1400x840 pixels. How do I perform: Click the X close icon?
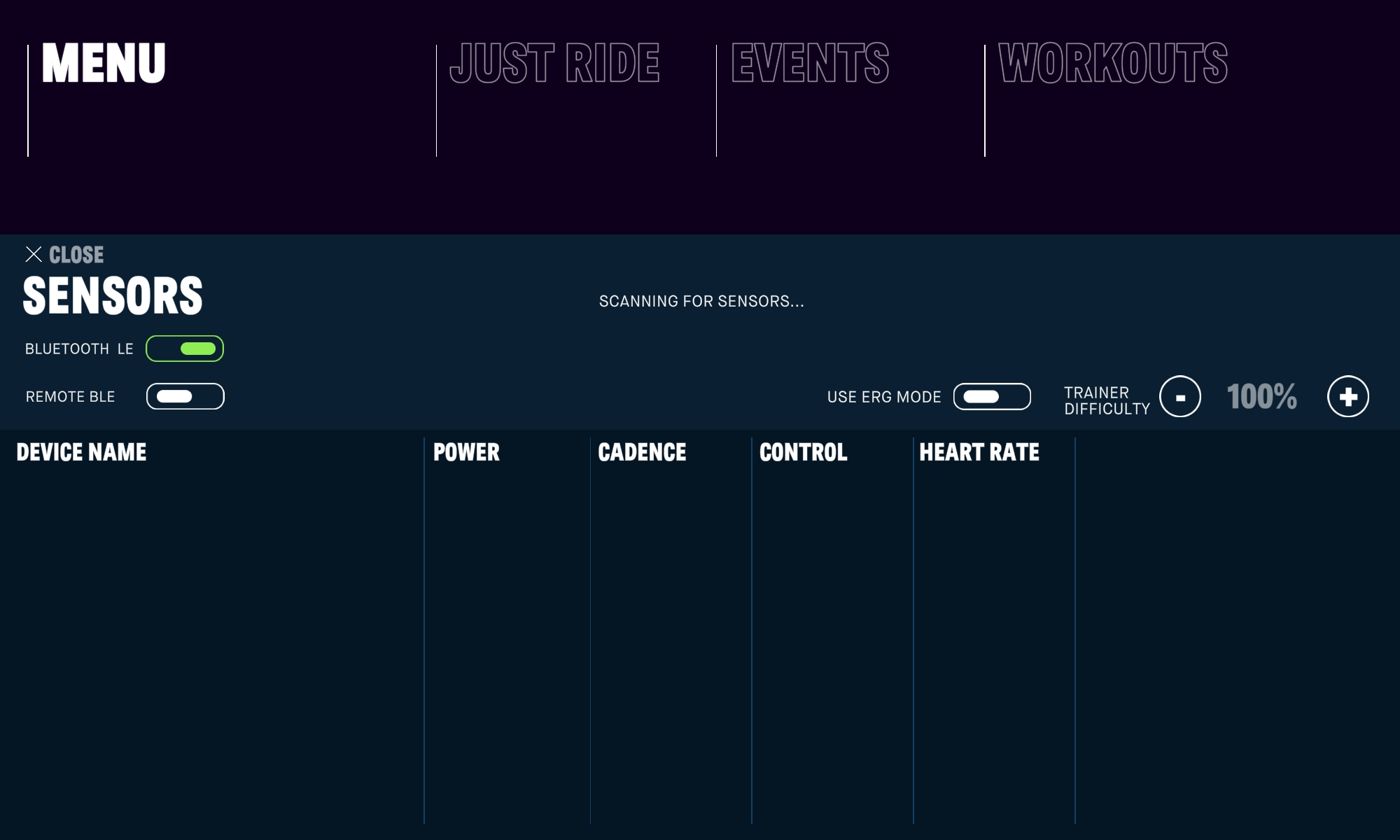(x=34, y=254)
